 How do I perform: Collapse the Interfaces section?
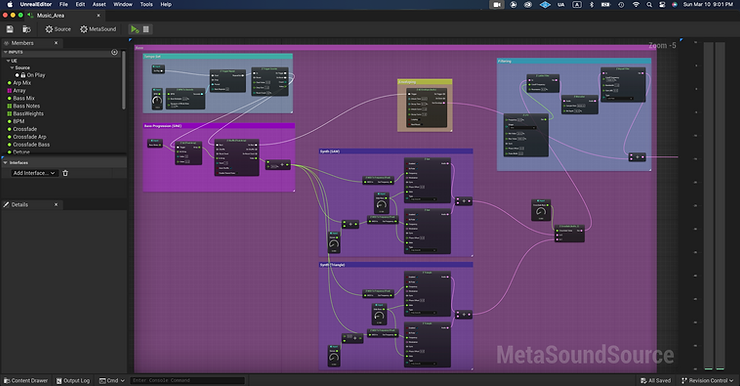5,163
